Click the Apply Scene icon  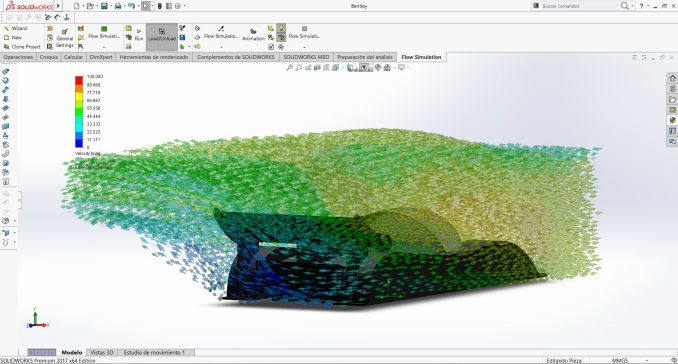pos(387,67)
